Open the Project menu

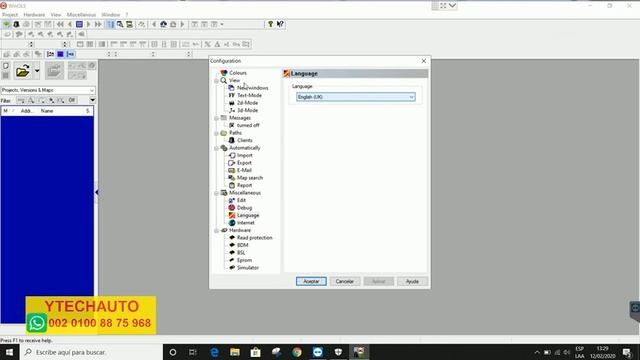(10, 15)
